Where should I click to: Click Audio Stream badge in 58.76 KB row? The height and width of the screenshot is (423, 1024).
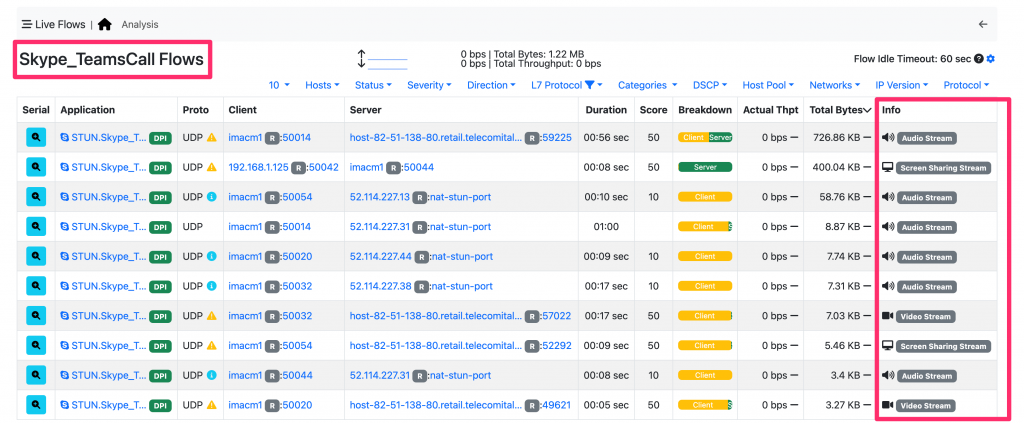[927, 198]
